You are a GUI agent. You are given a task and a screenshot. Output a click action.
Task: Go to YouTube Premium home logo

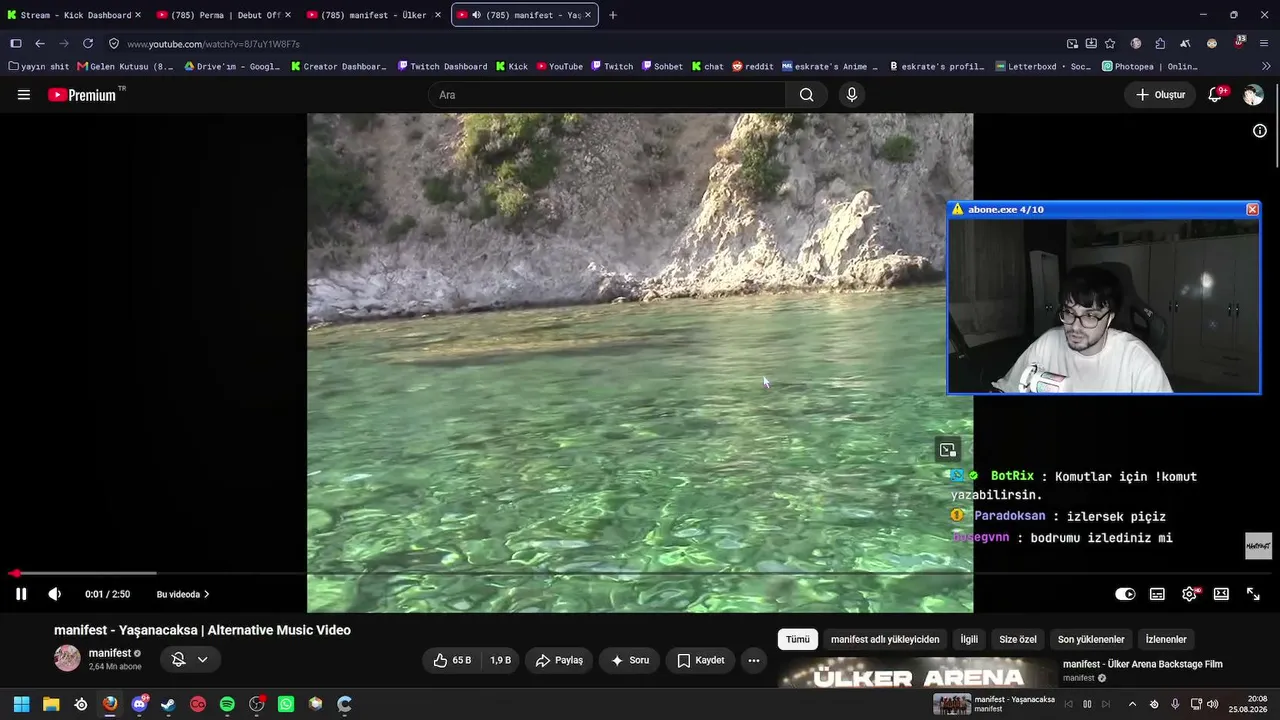tap(82, 95)
